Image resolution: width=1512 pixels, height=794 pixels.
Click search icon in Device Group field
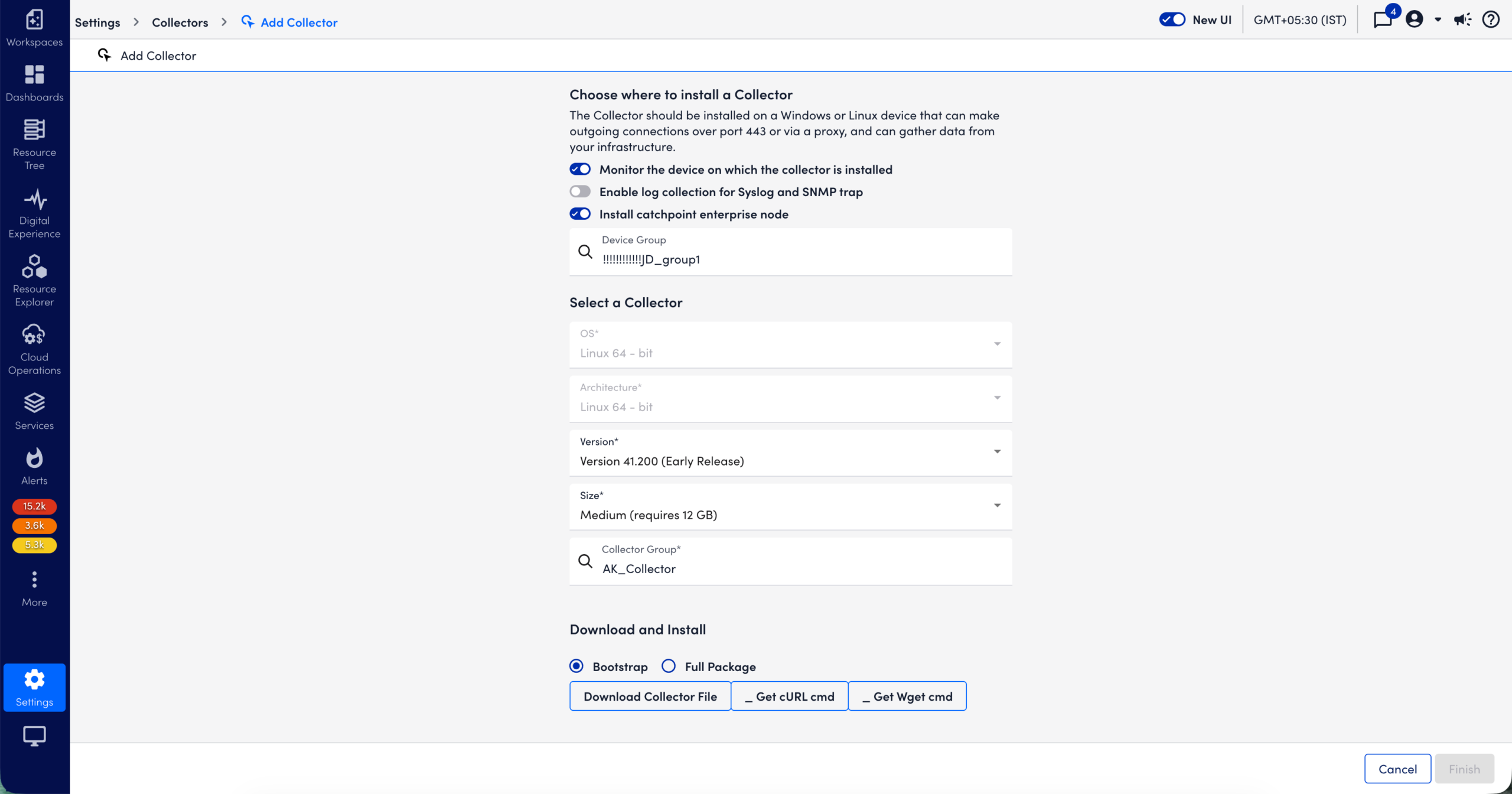point(585,252)
